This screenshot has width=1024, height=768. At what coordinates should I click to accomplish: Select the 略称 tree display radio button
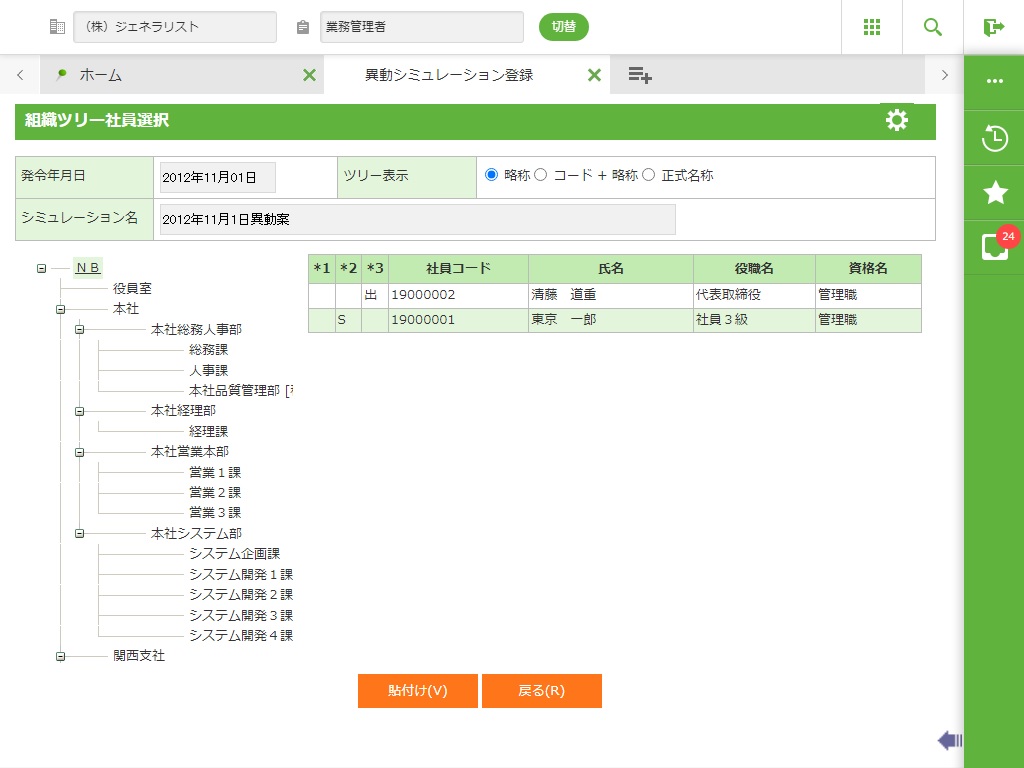click(491, 175)
